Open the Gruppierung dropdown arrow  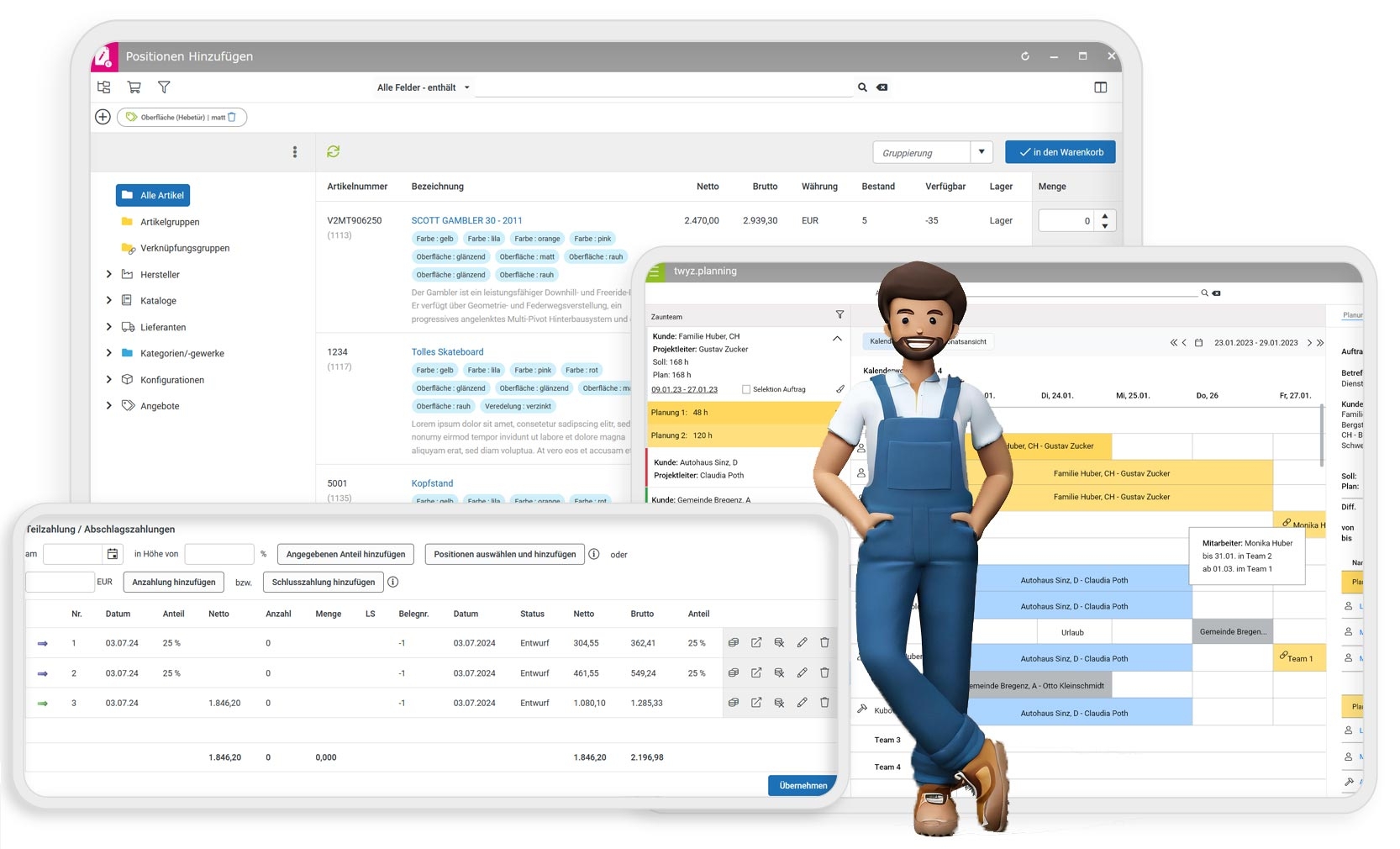[x=982, y=152]
